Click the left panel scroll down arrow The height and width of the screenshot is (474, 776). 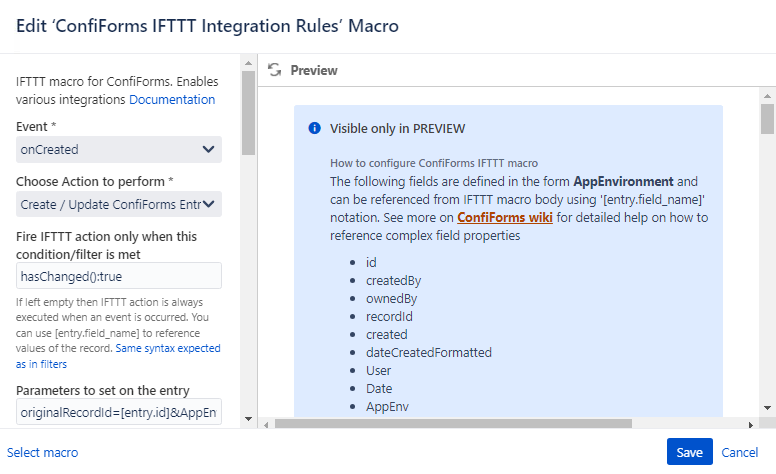click(x=248, y=419)
